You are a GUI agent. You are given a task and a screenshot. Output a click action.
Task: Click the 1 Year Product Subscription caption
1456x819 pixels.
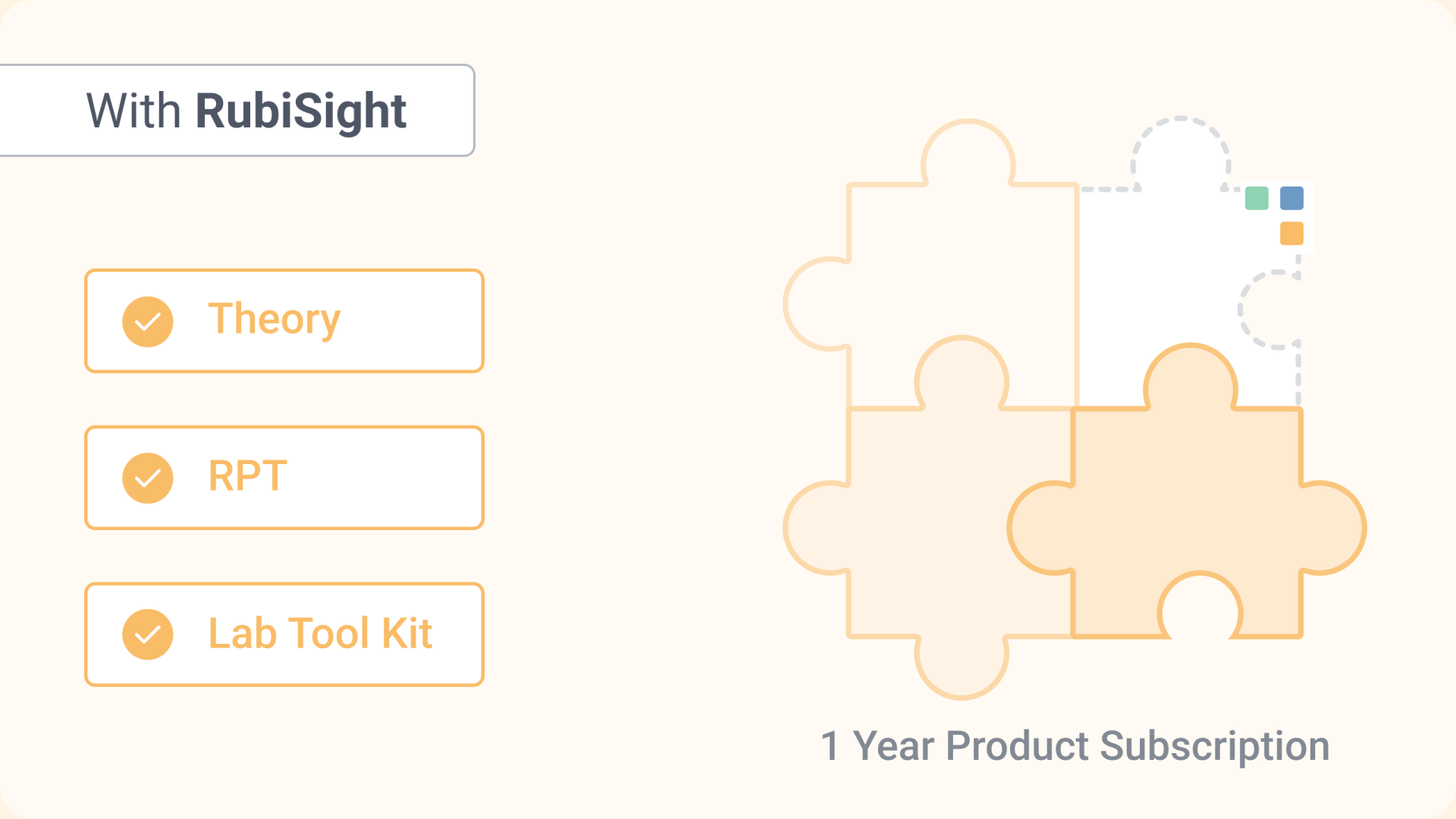(x=1075, y=745)
